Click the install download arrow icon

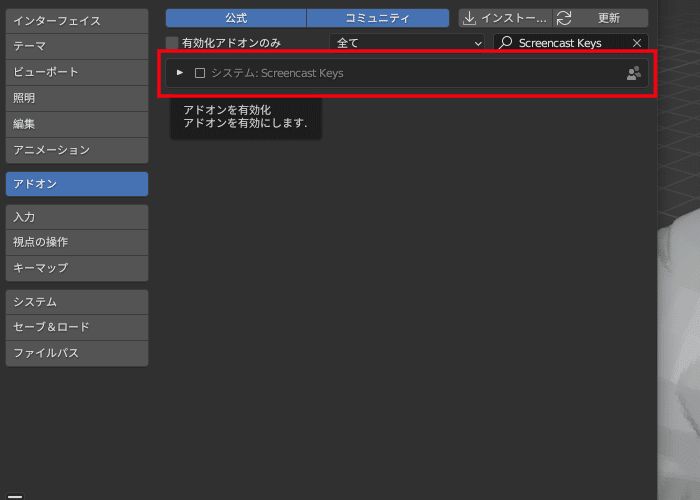(x=469, y=18)
